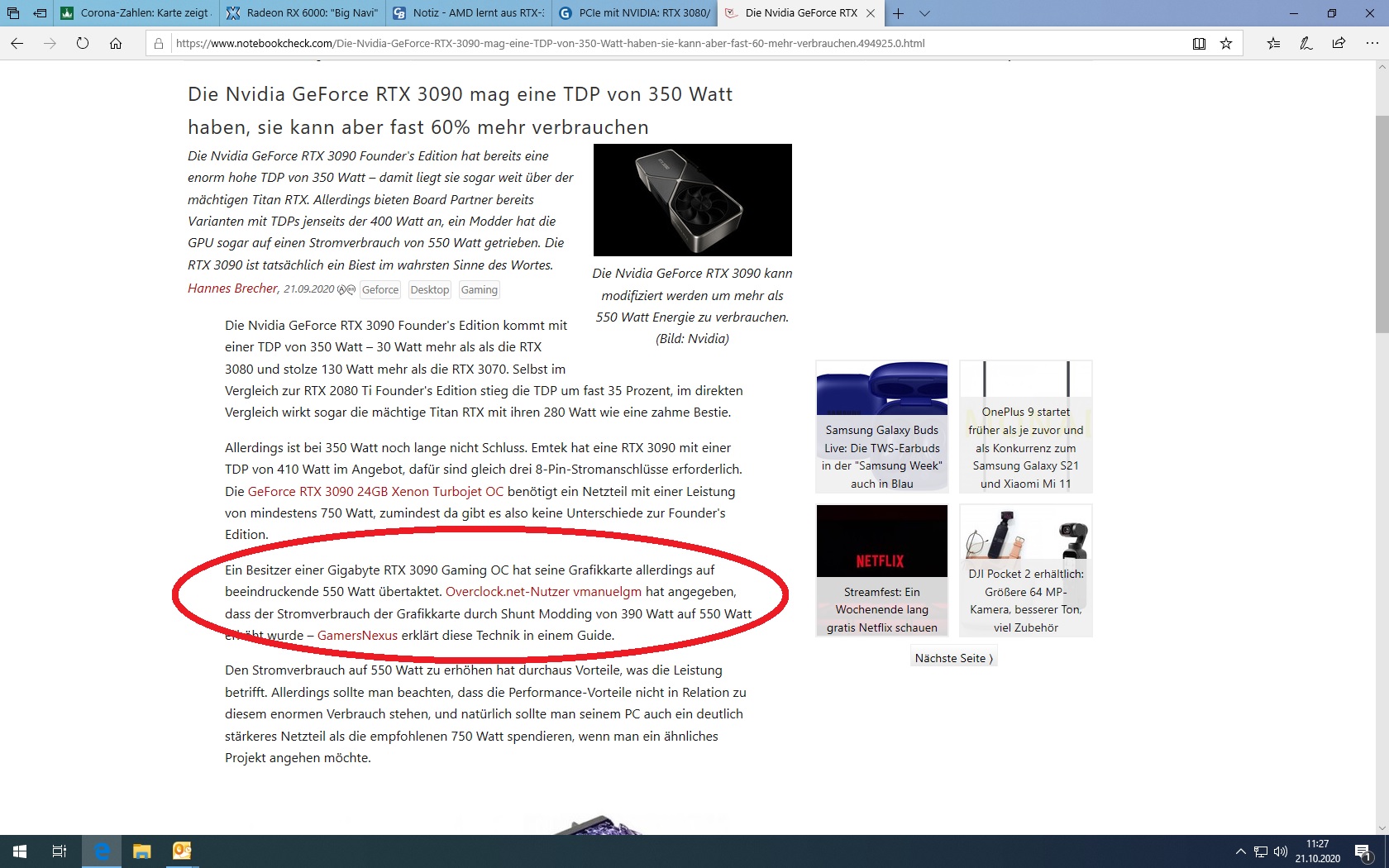This screenshot has width=1389, height=868.
Task: Open the Action Center notifications icon
Action: click(1364, 851)
